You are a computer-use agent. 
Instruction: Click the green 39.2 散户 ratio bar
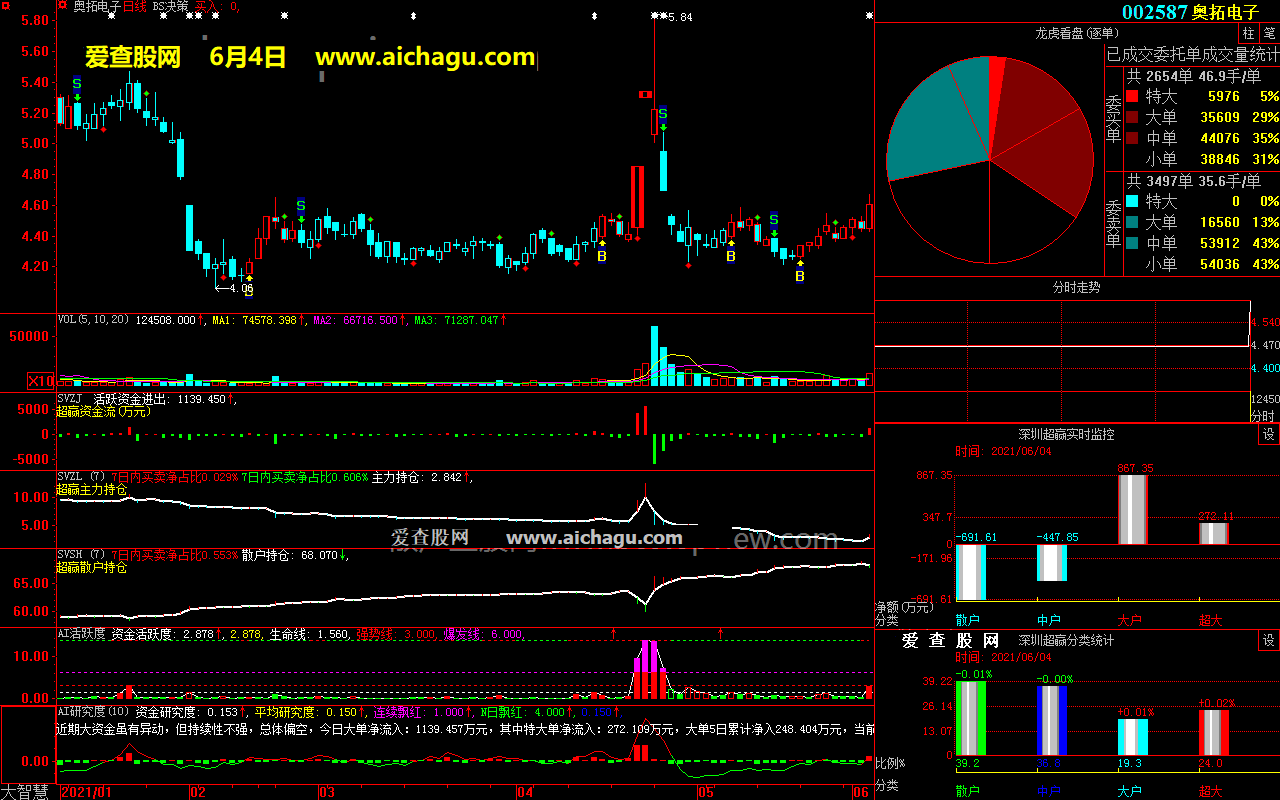point(970,718)
